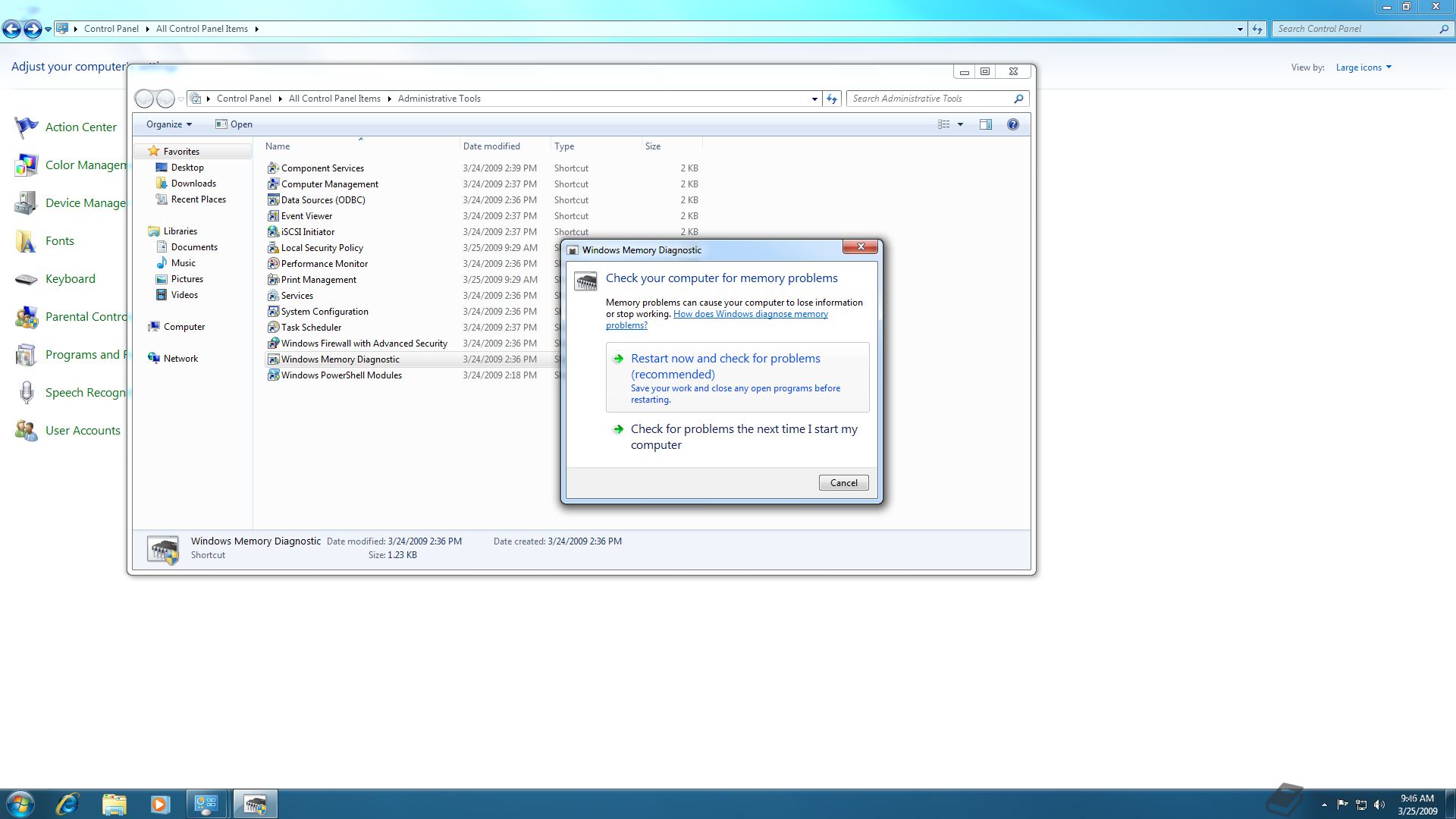Expand the Control Panel address bar history dropdown
This screenshot has width=1456, height=819.
coord(1240,29)
